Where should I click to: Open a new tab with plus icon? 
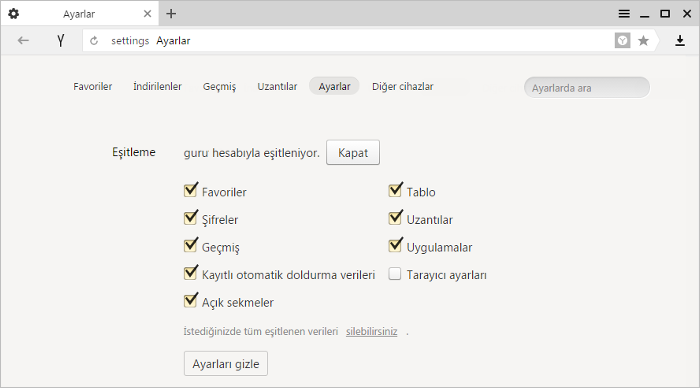[171, 14]
